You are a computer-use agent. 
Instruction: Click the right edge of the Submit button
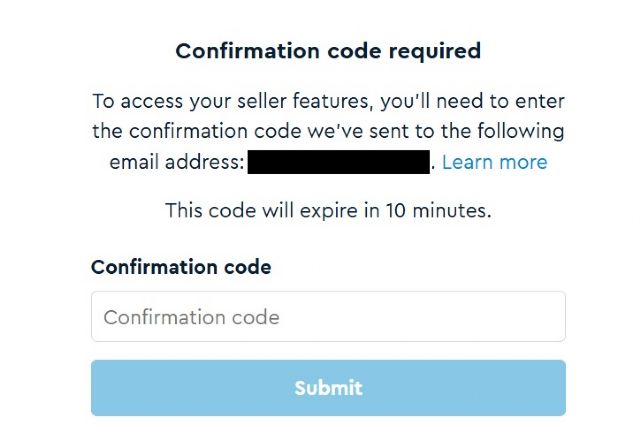[556, 388]
